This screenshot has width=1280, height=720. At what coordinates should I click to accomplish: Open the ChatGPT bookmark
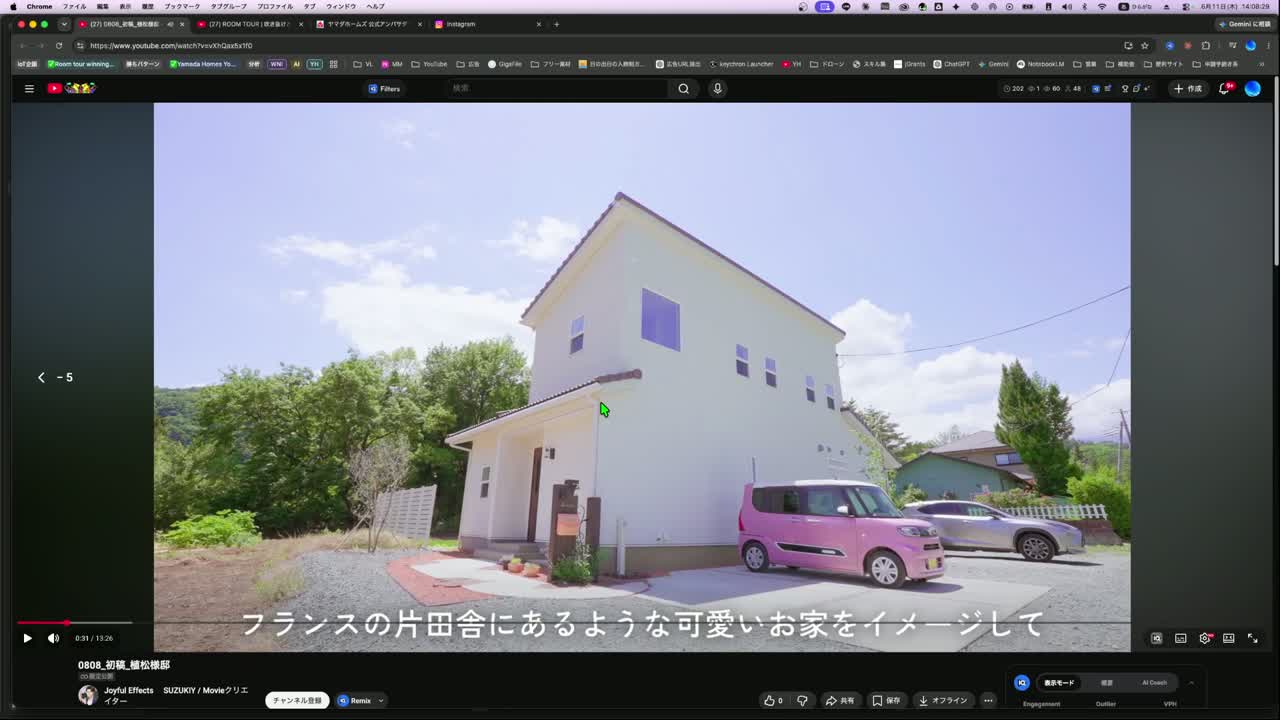tap(952, 64)
